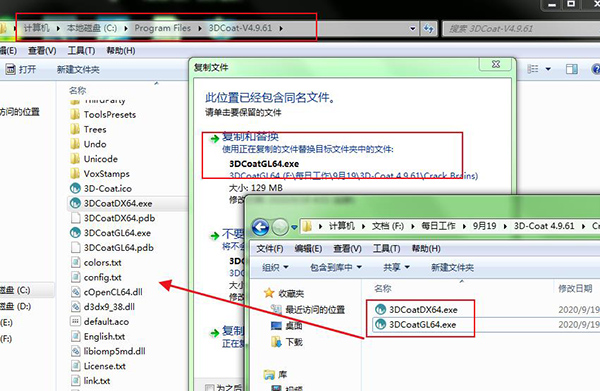This screenshot has height=391, width=600.
Task: Open the 工具(T) menu in back window
Action: 81,51
